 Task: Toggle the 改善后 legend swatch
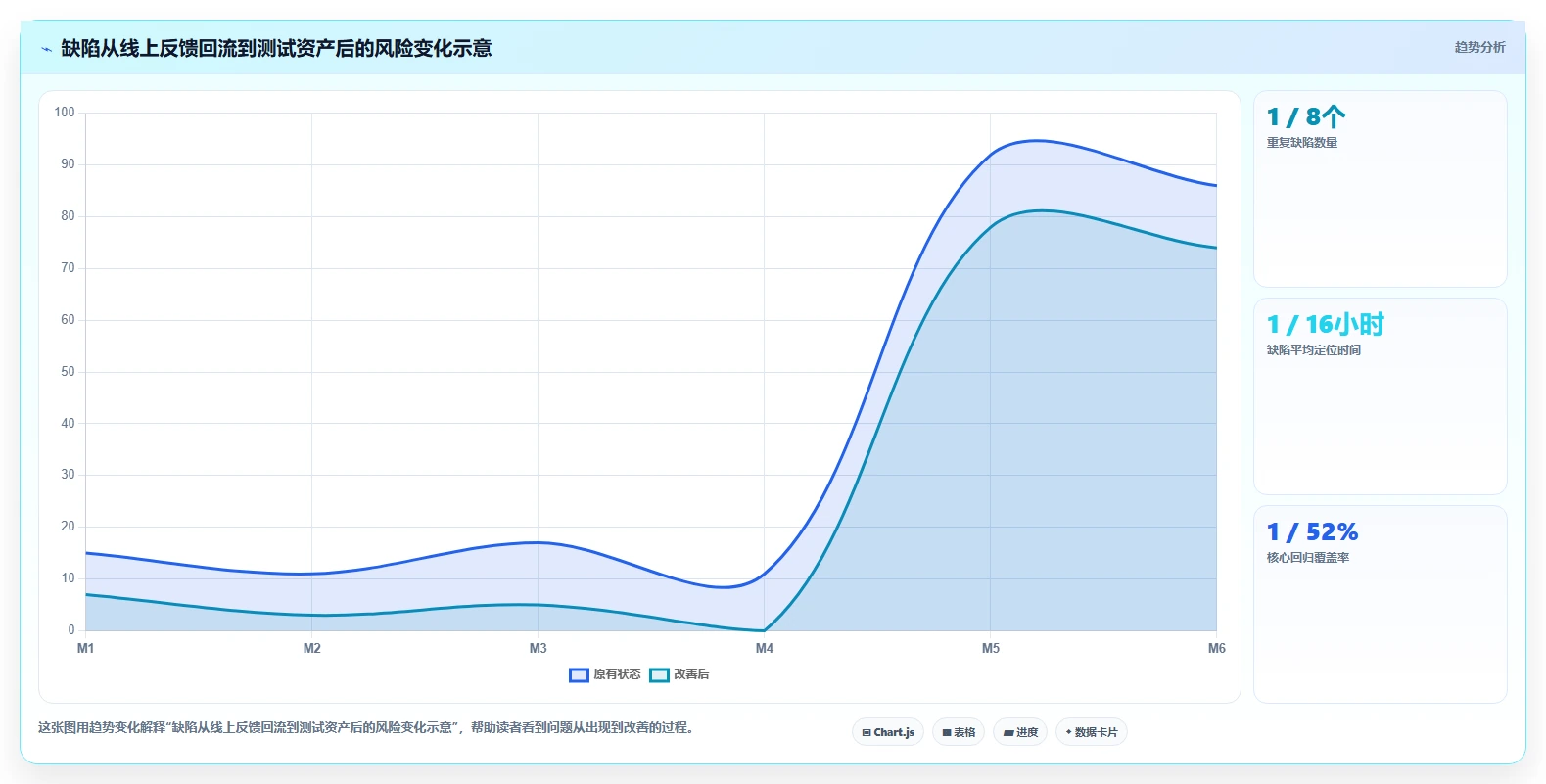(x=659, y=674)
